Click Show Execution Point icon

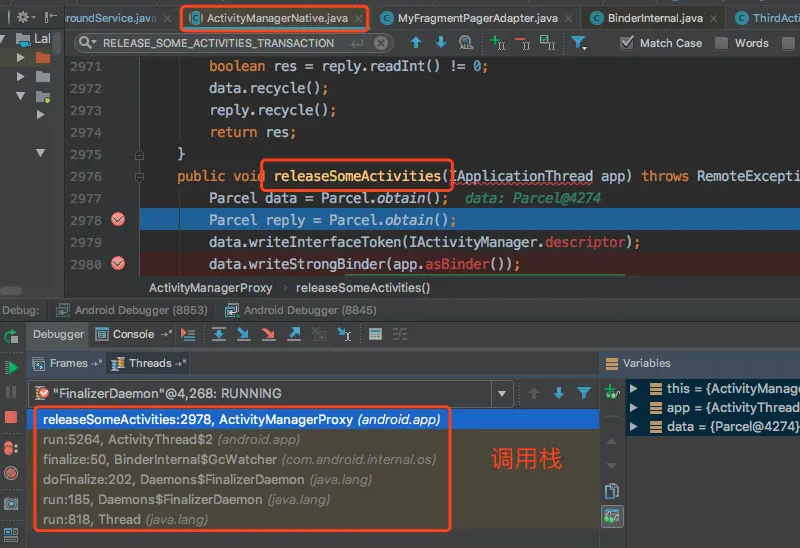point(188,335)
